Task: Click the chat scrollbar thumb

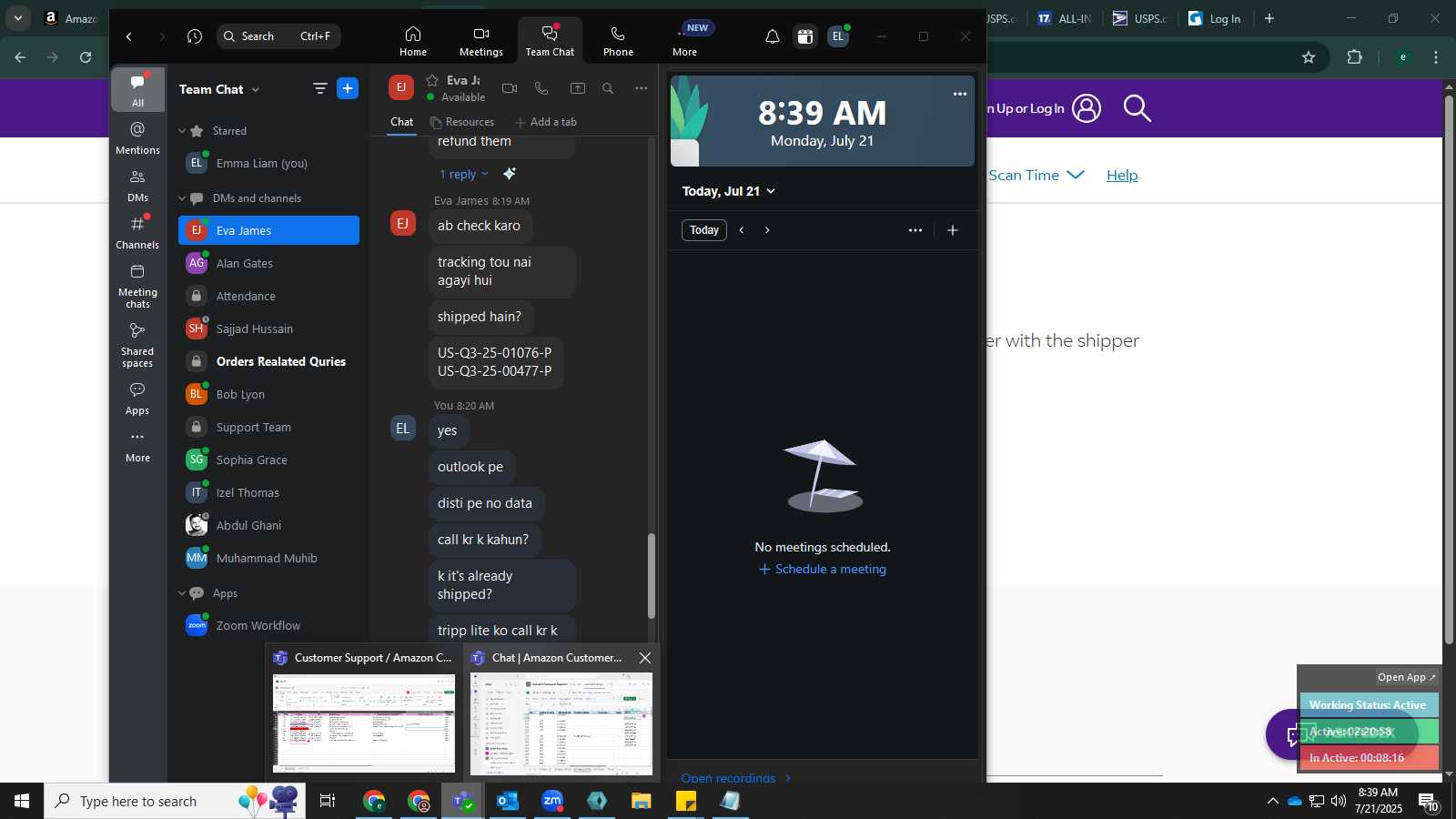Action: pyautogui.click(x=651, y=575)
